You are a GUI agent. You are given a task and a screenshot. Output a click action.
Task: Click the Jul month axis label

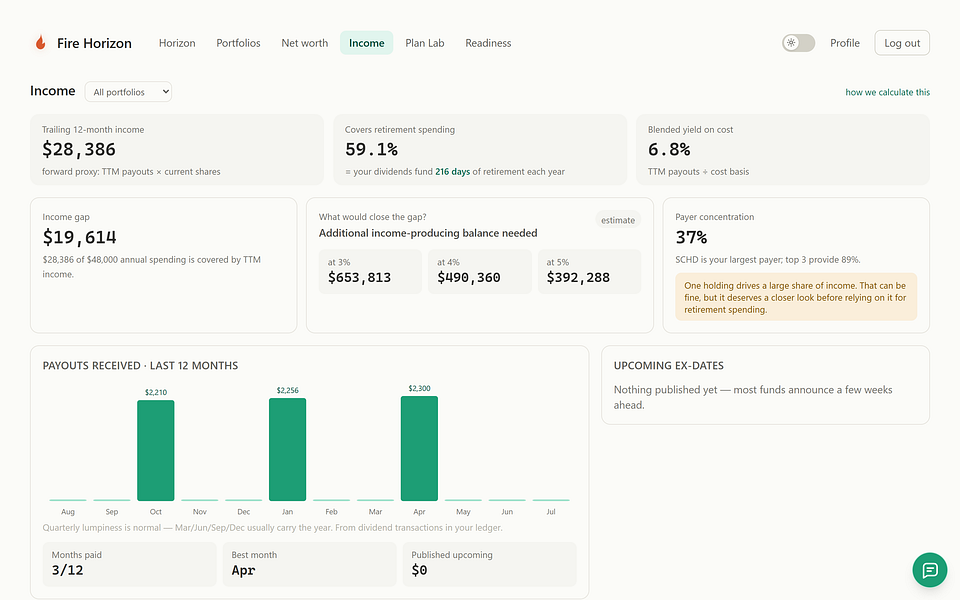coord(551,512)
